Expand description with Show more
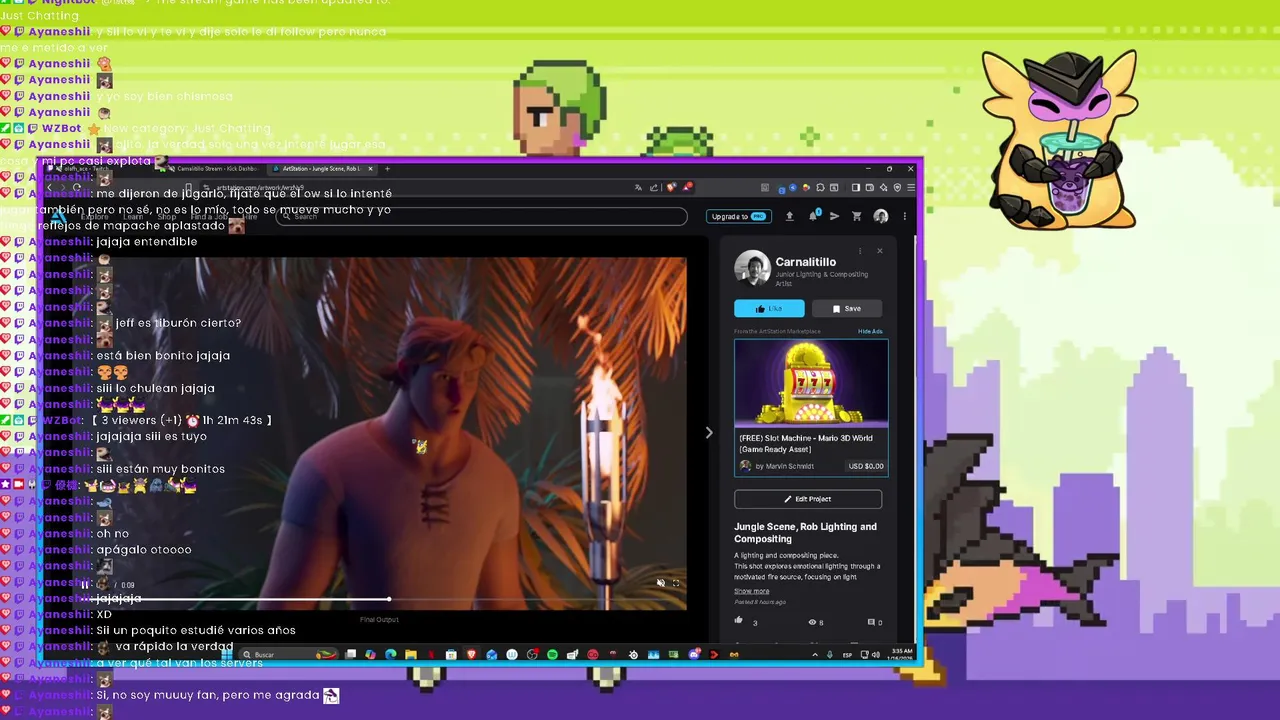 click(751, 591)
